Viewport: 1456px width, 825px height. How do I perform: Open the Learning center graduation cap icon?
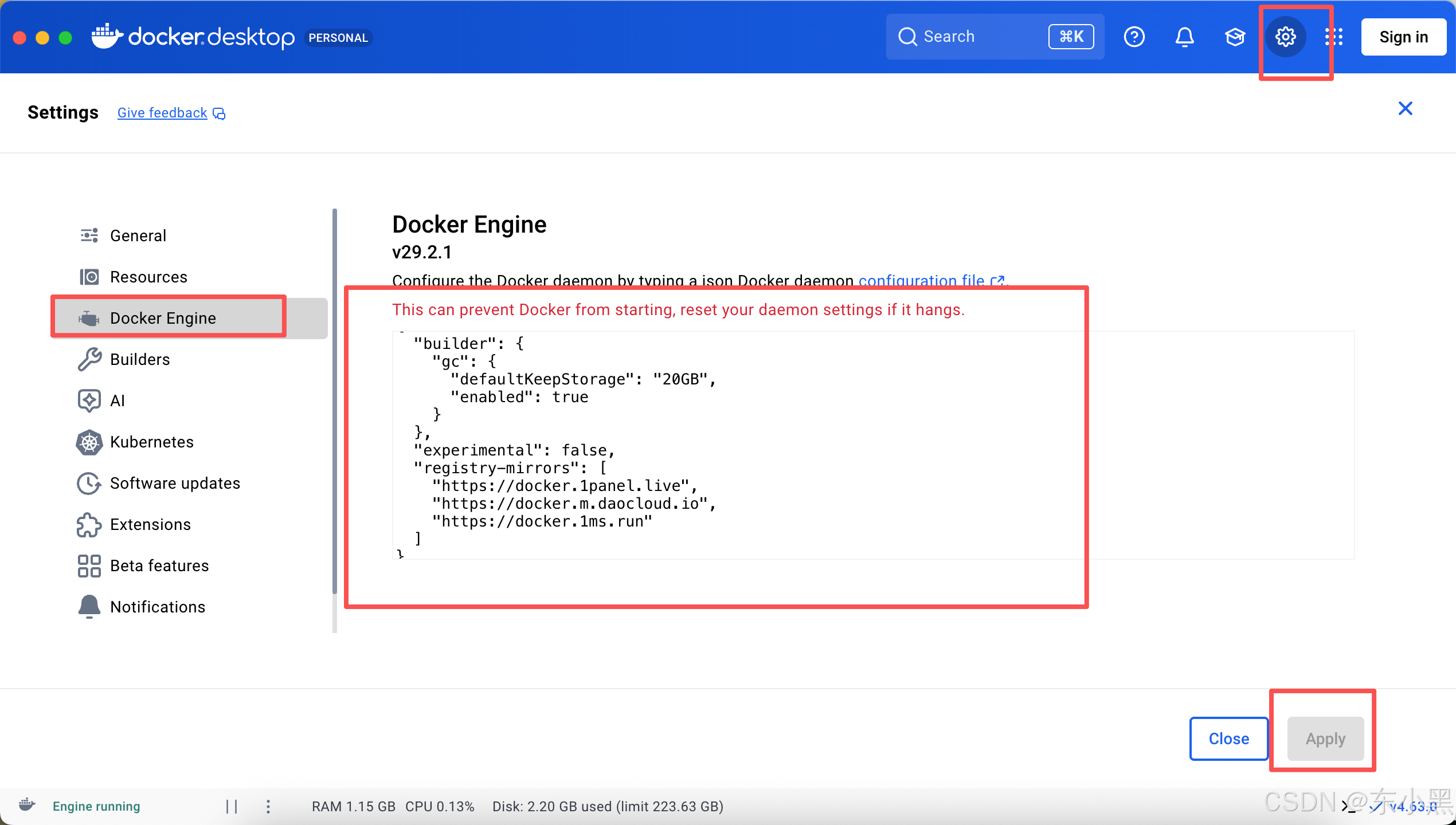pos(1235,37)
